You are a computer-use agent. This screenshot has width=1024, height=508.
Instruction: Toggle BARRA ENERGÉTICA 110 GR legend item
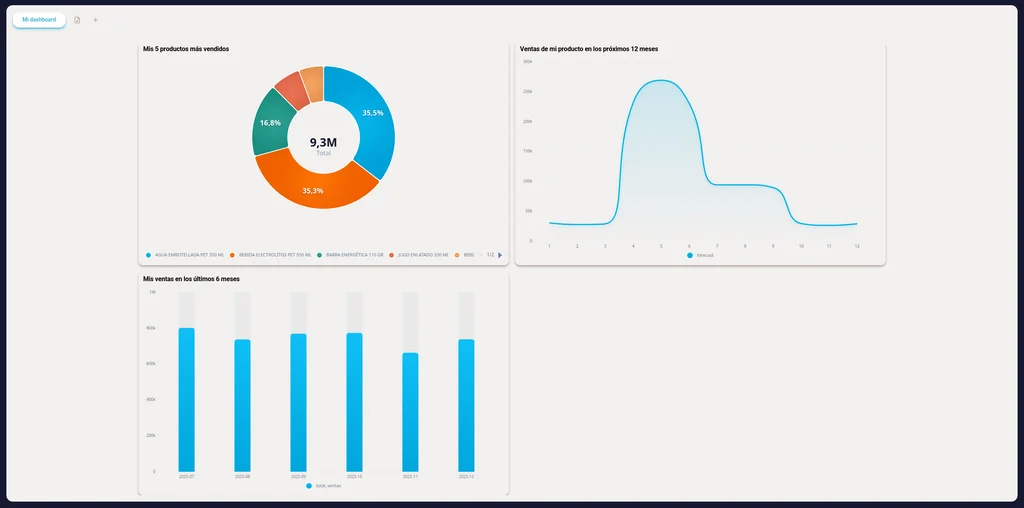coord(350,255)
